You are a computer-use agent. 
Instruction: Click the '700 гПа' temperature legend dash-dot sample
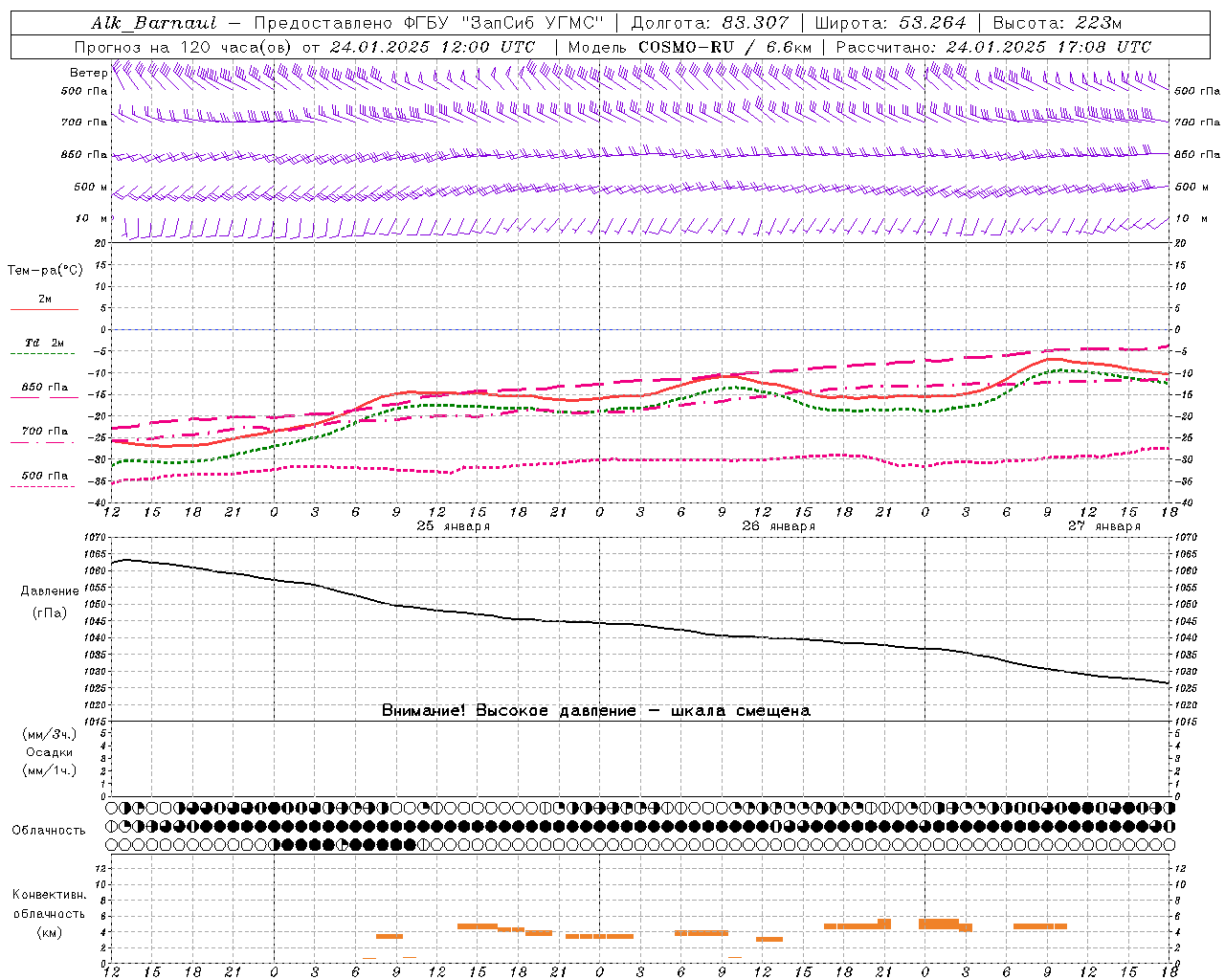click(x=44, y=442)
